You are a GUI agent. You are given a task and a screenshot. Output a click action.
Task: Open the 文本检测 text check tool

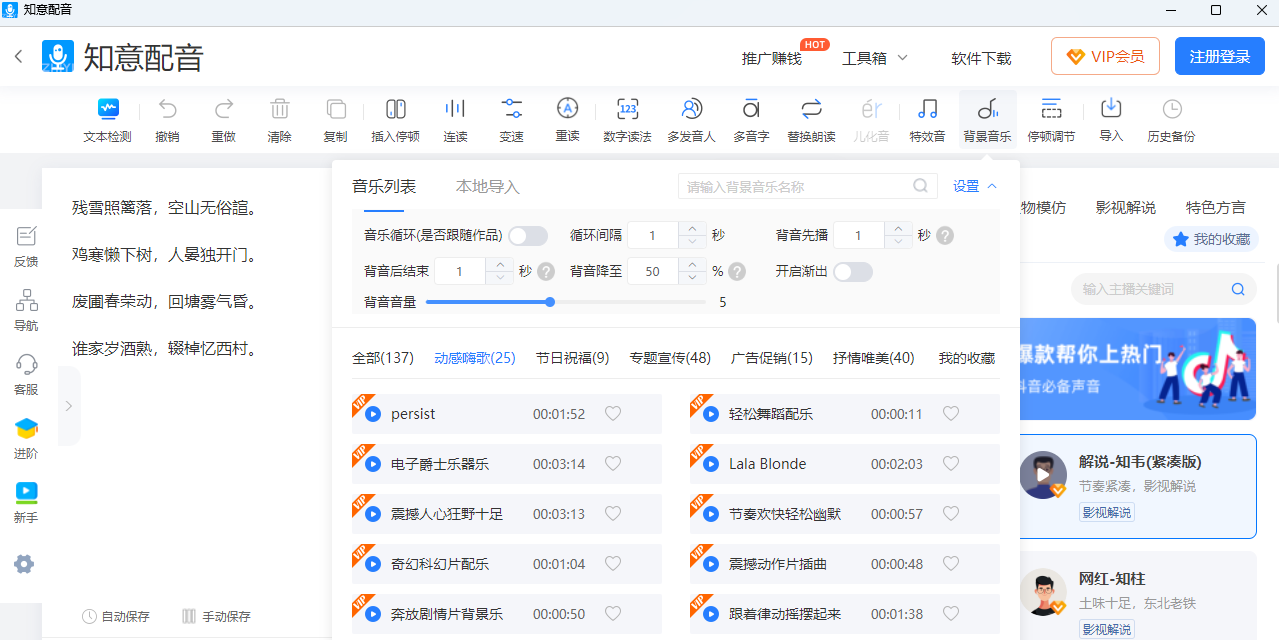(107, 120)
